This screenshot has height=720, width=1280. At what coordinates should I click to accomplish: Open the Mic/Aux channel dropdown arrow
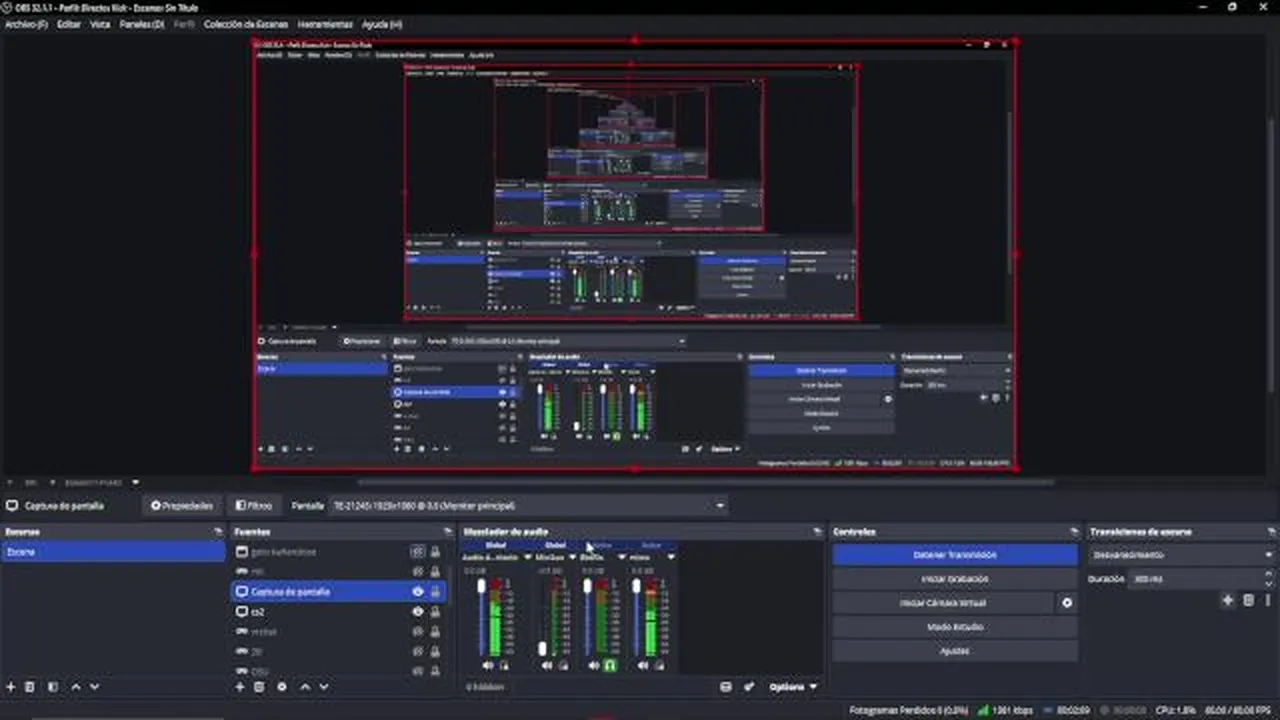tap(573, 557)
